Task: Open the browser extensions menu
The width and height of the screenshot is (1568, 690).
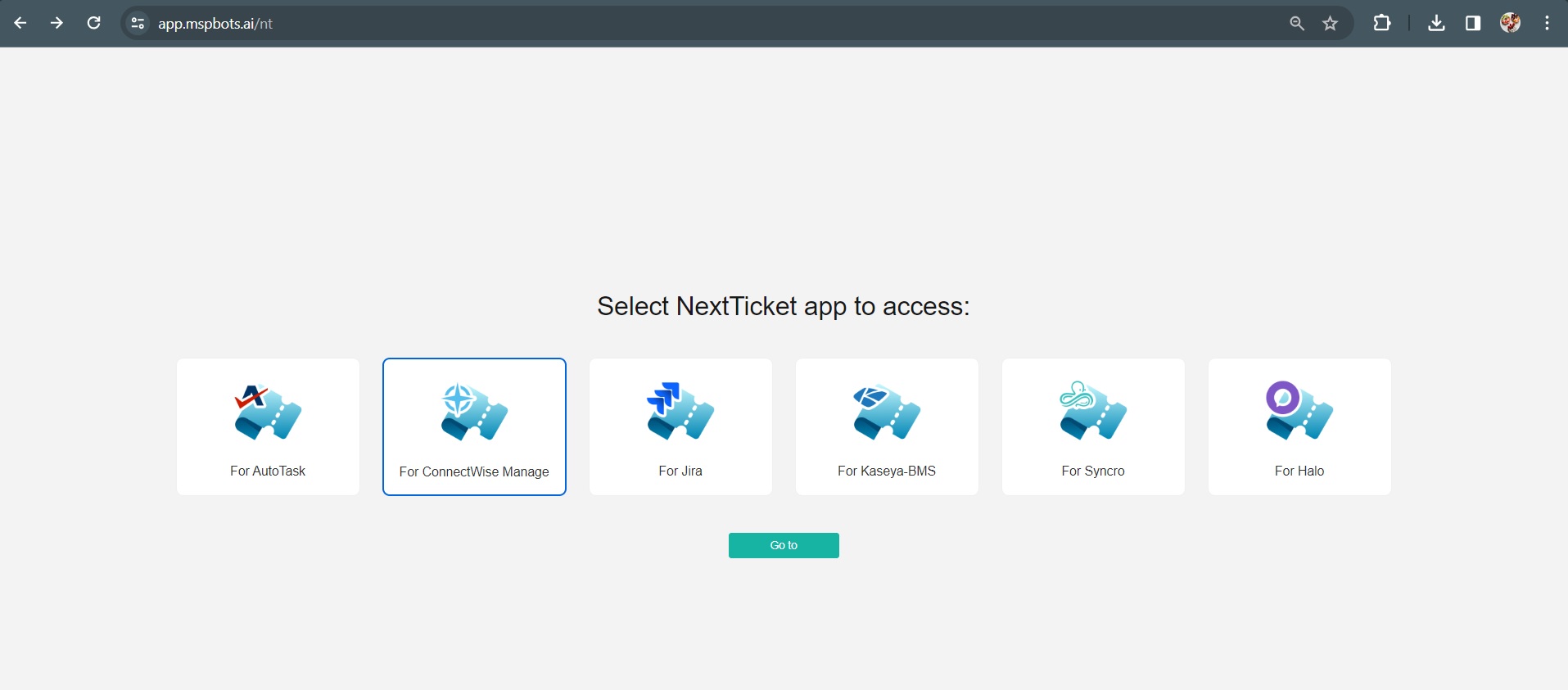Action: [x=1382, y=23]
